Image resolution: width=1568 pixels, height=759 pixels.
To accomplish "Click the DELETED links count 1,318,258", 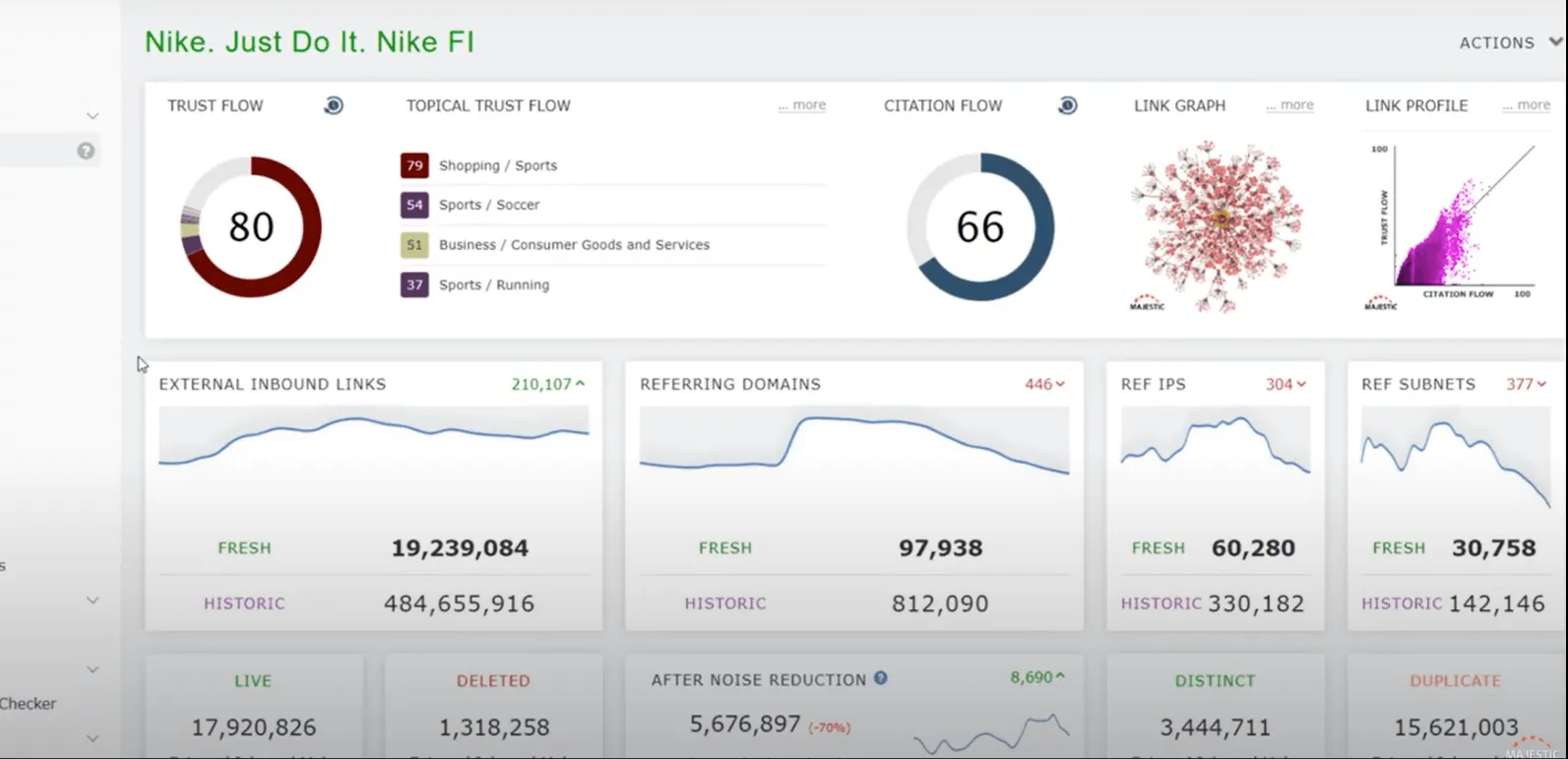I will (494, 727).
